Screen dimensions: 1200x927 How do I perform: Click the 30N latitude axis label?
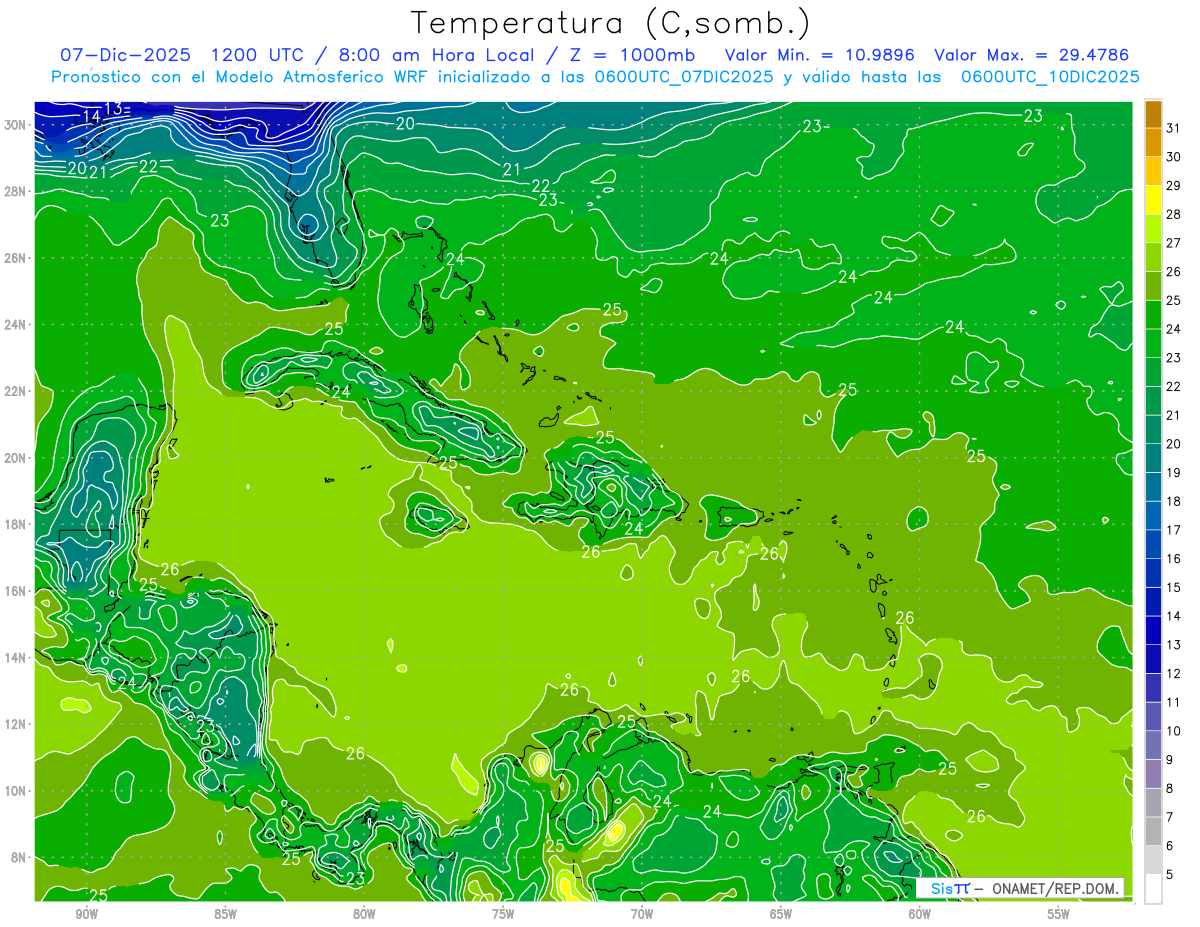point(16,125)
